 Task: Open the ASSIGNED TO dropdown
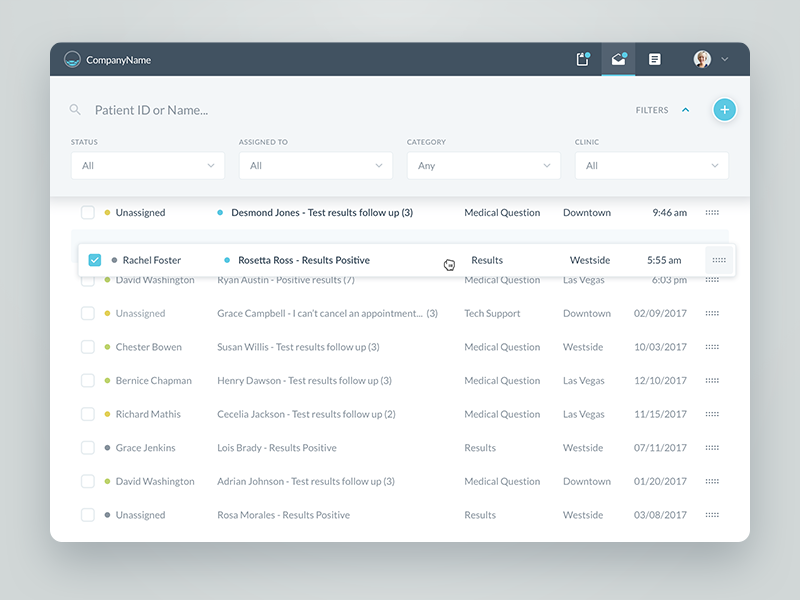coord(315,165)
